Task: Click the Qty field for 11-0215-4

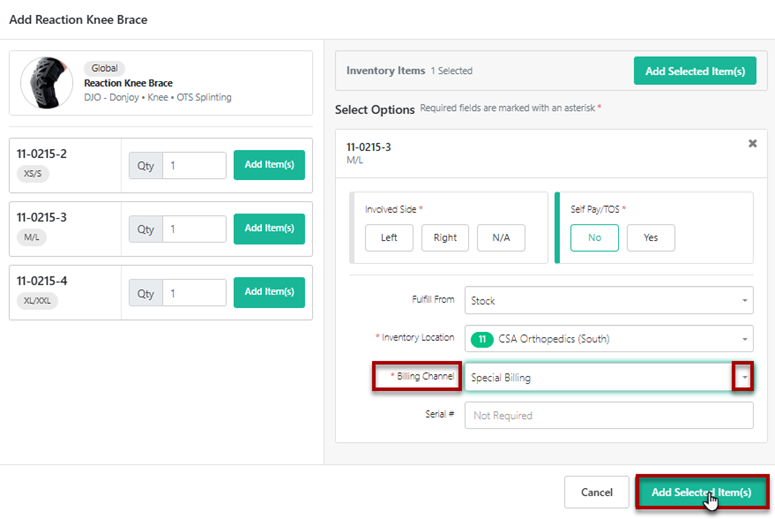Action: (x=194, y=293)
